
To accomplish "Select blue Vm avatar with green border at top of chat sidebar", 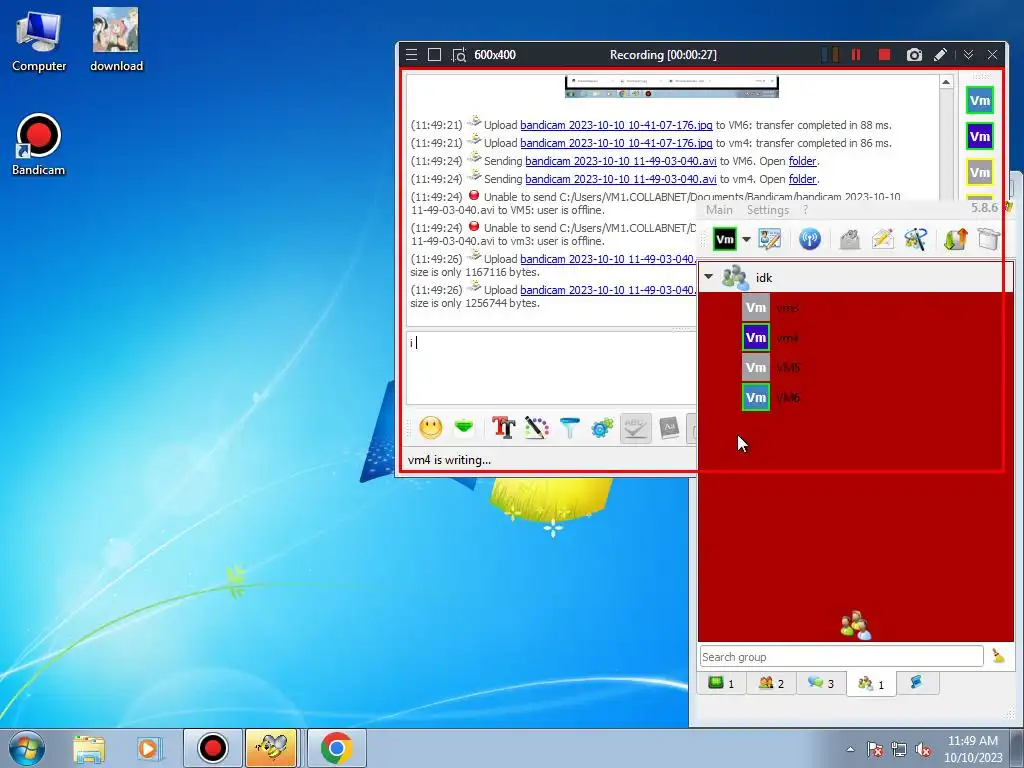I will pos(980,101).
